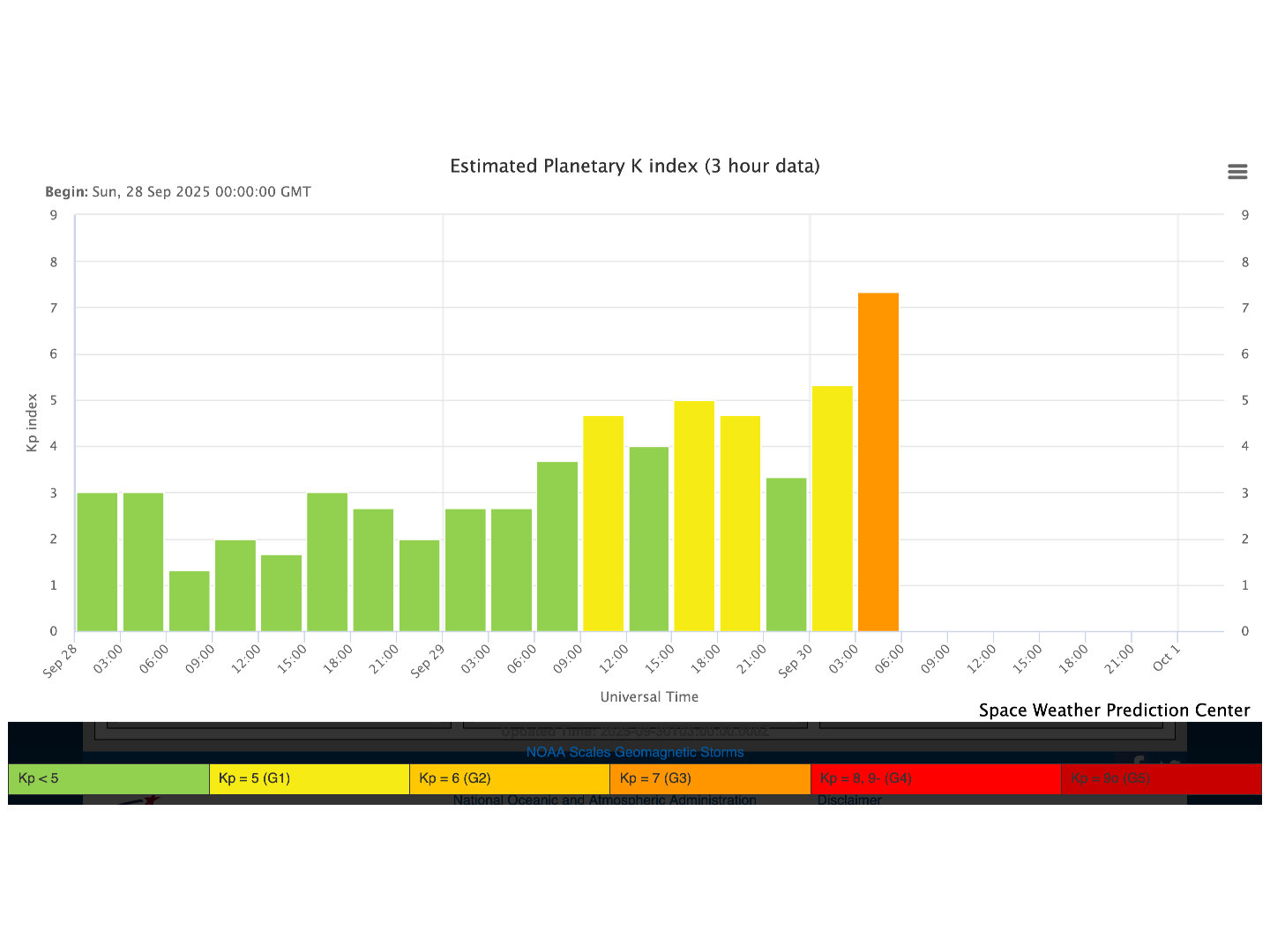Select the green Kp < 5 legend swatch

[x=108, y=778]
